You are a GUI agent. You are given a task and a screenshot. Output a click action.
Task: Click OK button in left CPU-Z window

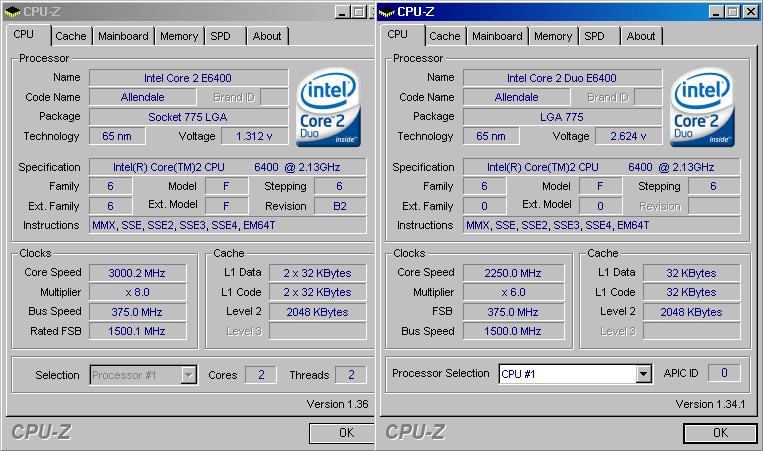[342, 433]
